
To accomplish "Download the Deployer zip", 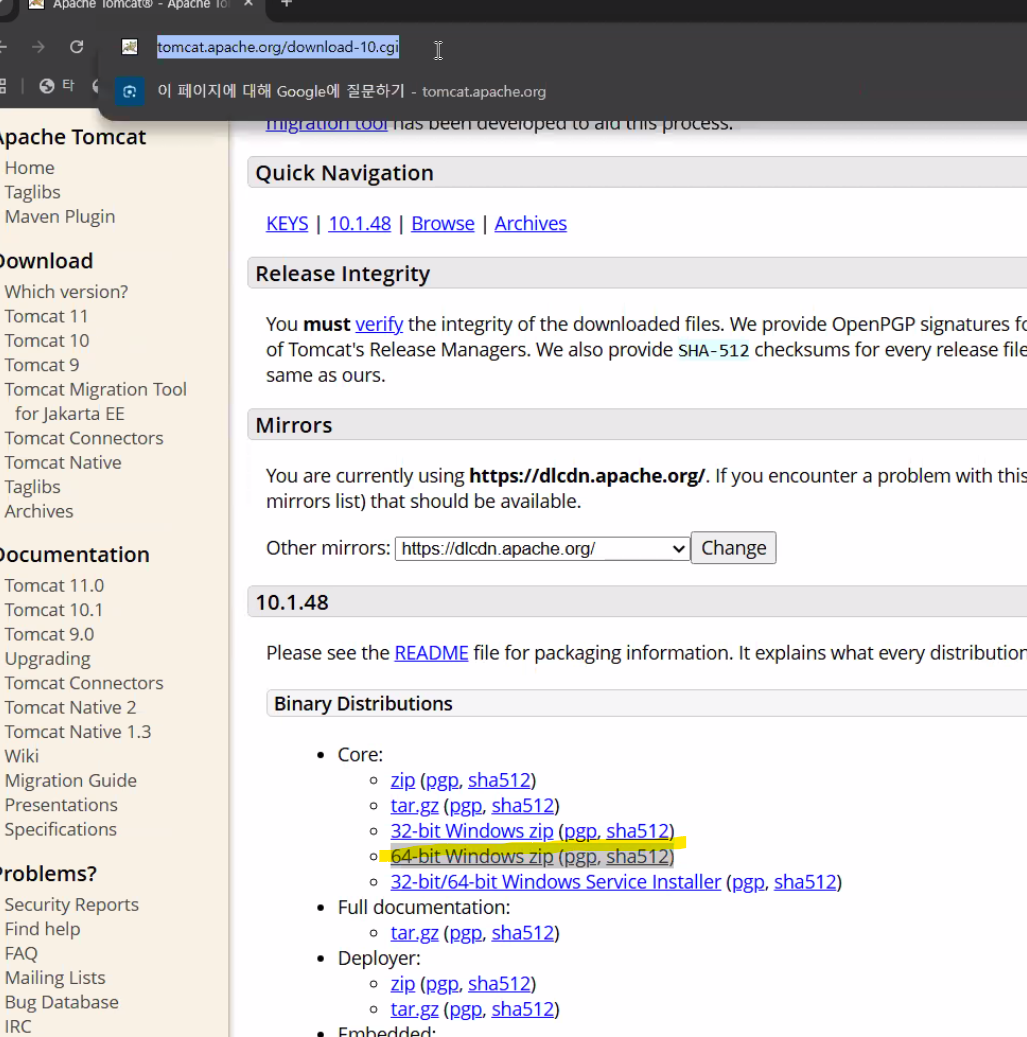I will [x=403, y=983].
